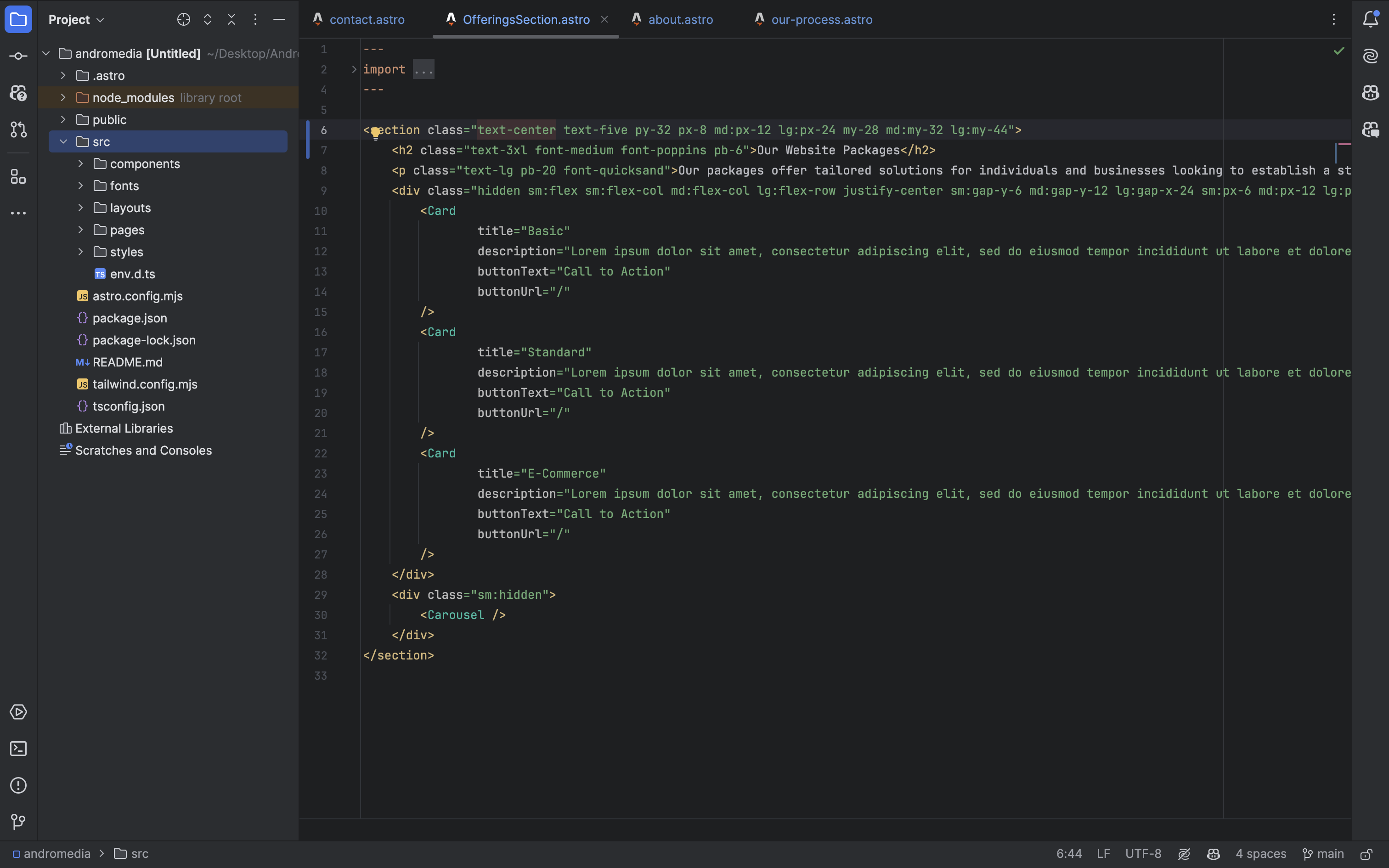Expand the components folder
This screenshot has height=868, width=1389.
[80, 163]
